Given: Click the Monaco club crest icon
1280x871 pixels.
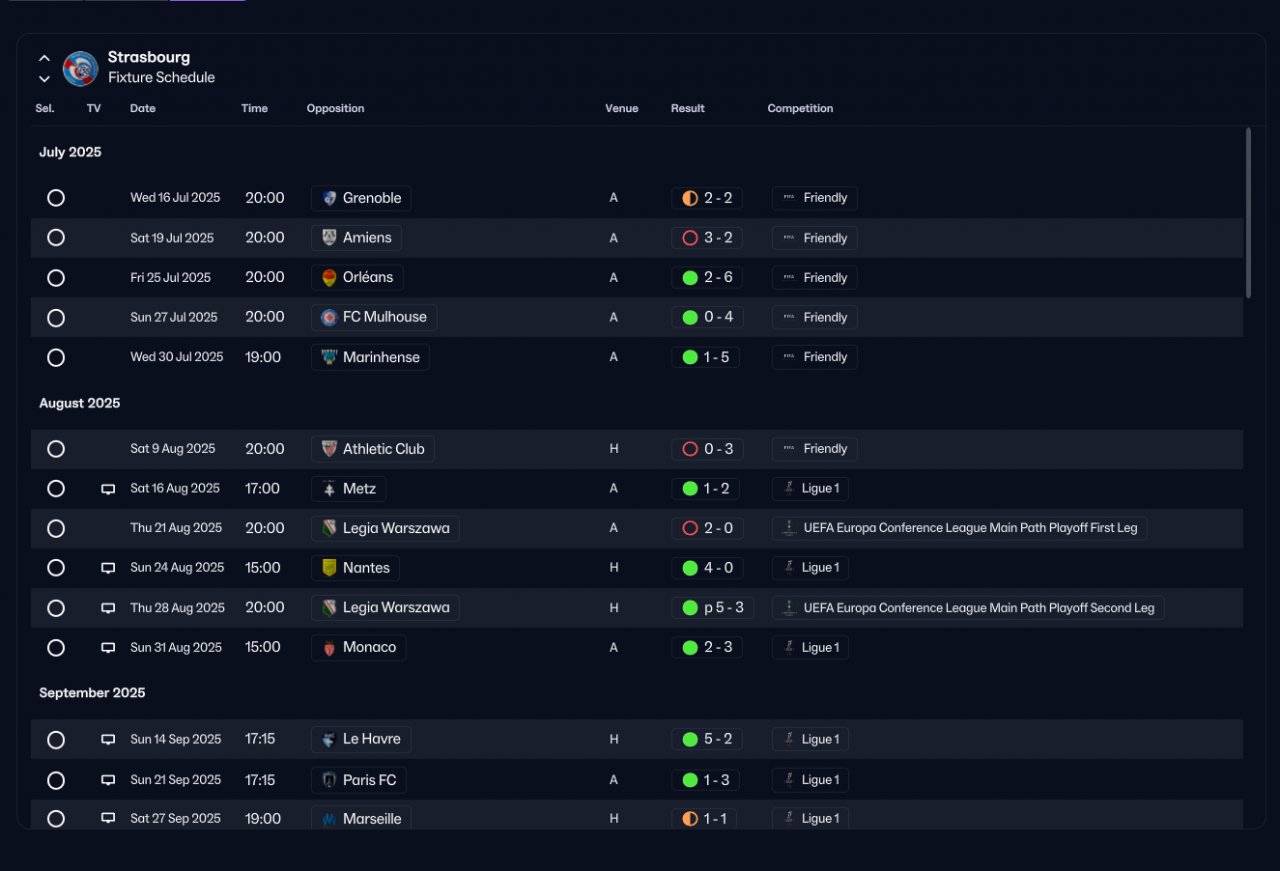Looking at the screenshot, I should [329, 647].
